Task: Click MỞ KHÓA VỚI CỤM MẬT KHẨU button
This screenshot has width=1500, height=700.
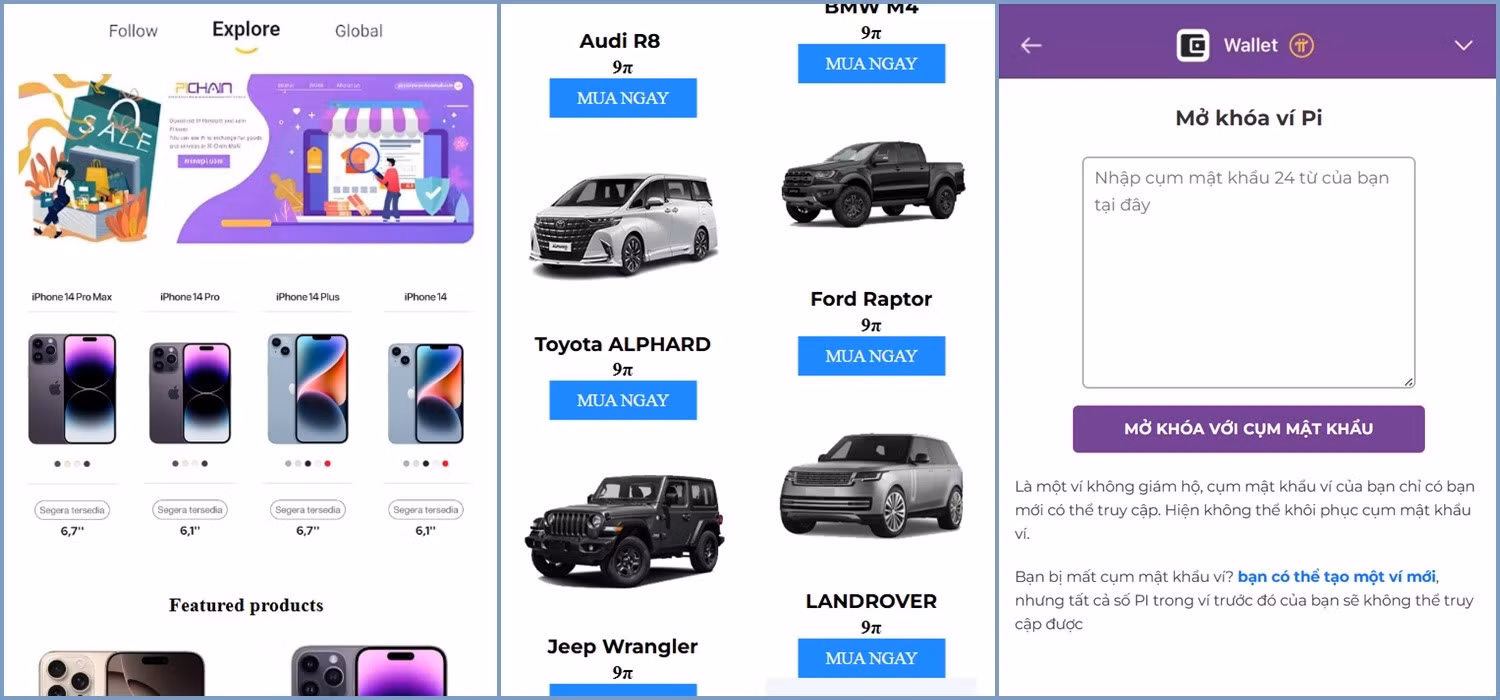Action: [x=1248, y=429]
